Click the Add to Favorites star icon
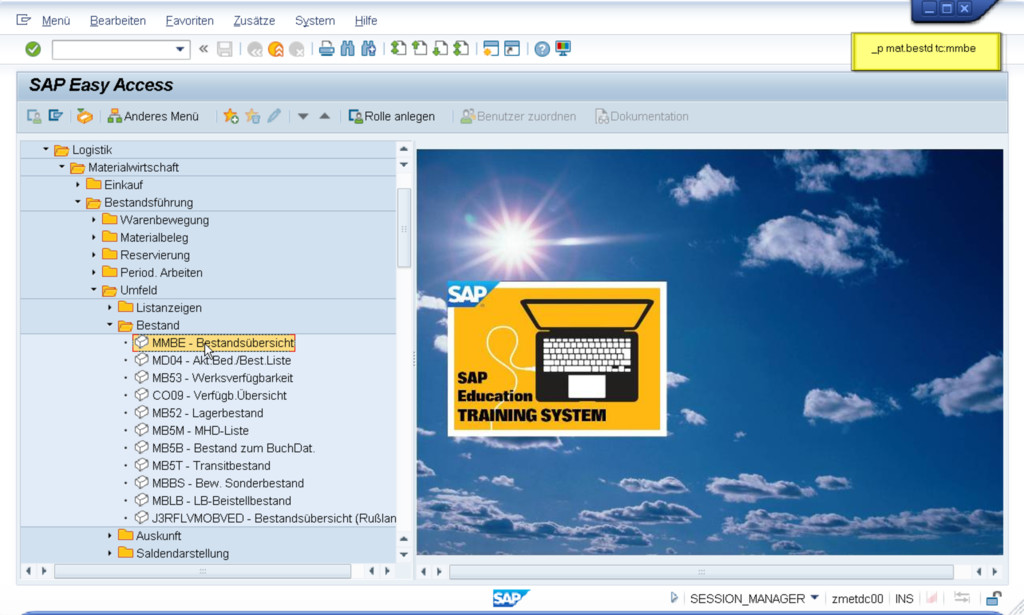This screenshot has height=615, width=1024. (231, 116)
